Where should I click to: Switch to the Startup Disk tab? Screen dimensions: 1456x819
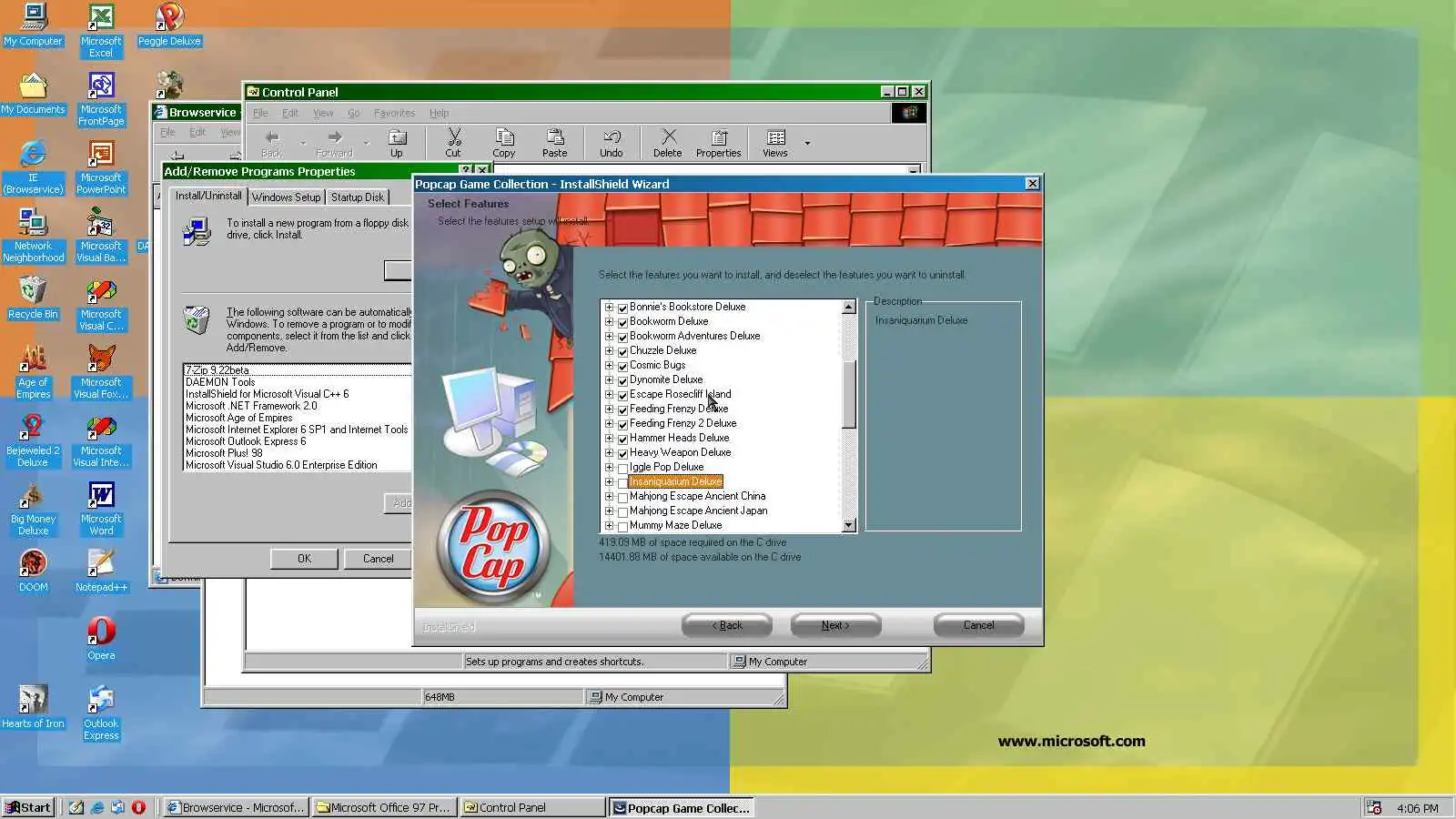pyautogui.click(x=358, y=197)
